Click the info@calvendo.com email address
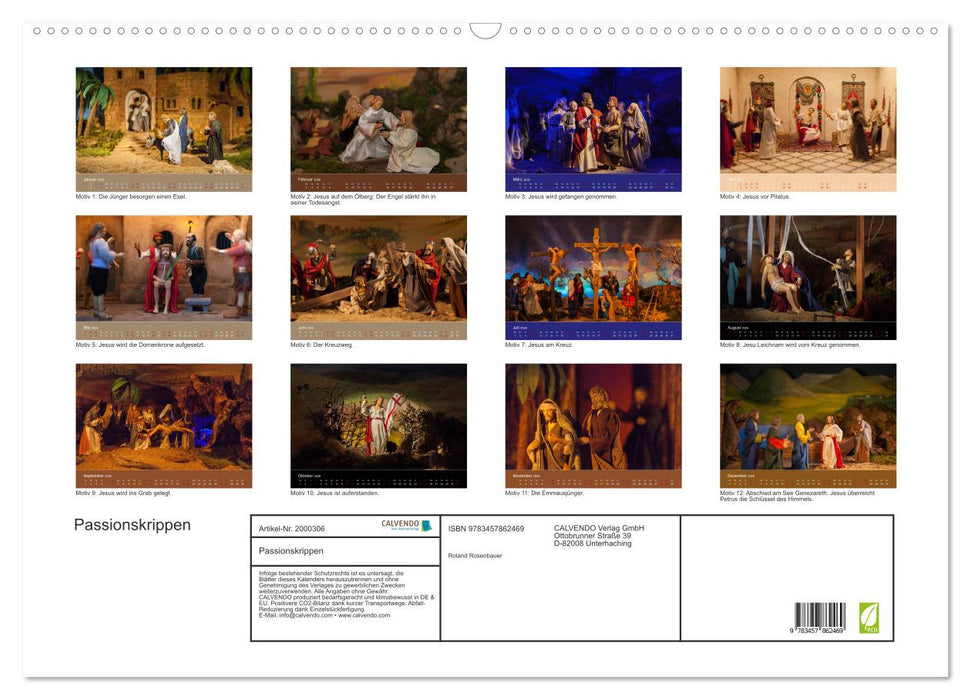The image size is (971, 700). 304,616
